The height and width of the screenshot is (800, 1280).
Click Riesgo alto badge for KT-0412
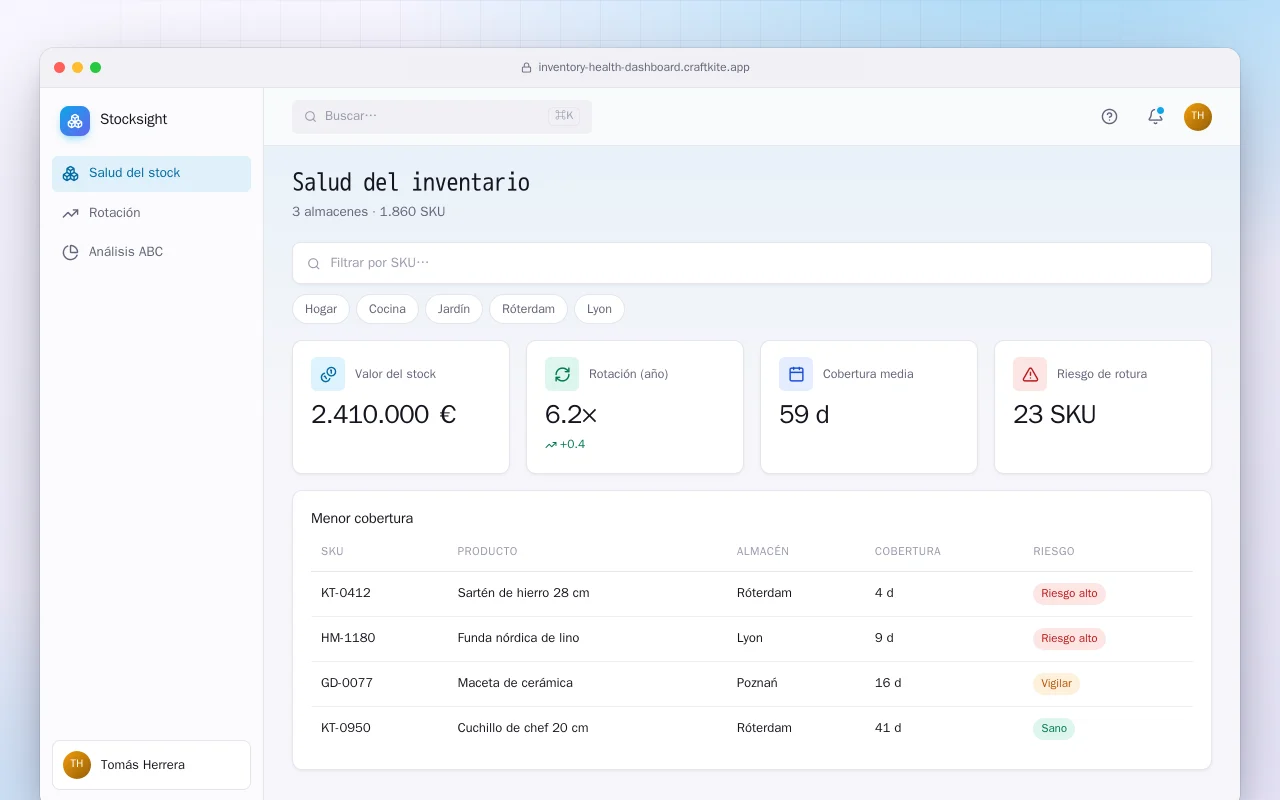(x=1069, y=594)
